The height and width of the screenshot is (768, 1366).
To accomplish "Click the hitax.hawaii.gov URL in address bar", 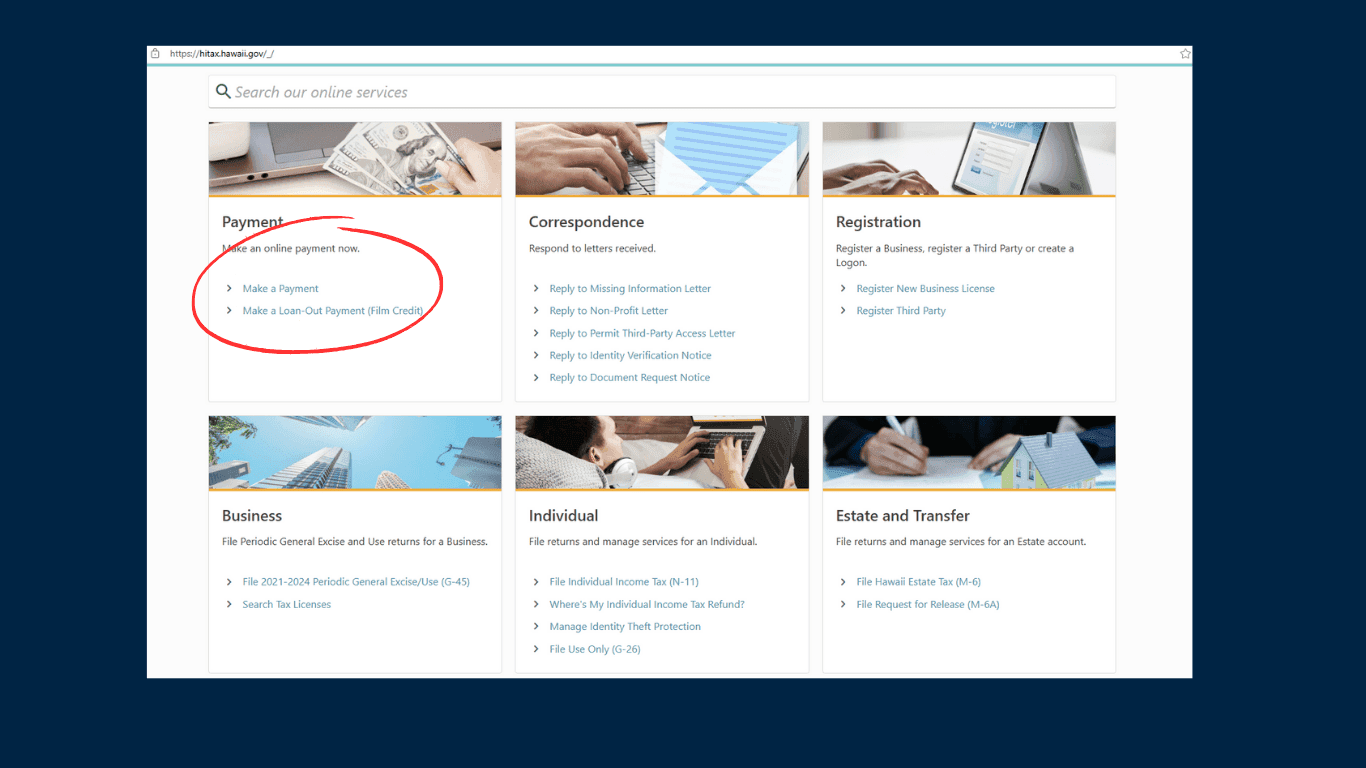I will coord(221,54).
